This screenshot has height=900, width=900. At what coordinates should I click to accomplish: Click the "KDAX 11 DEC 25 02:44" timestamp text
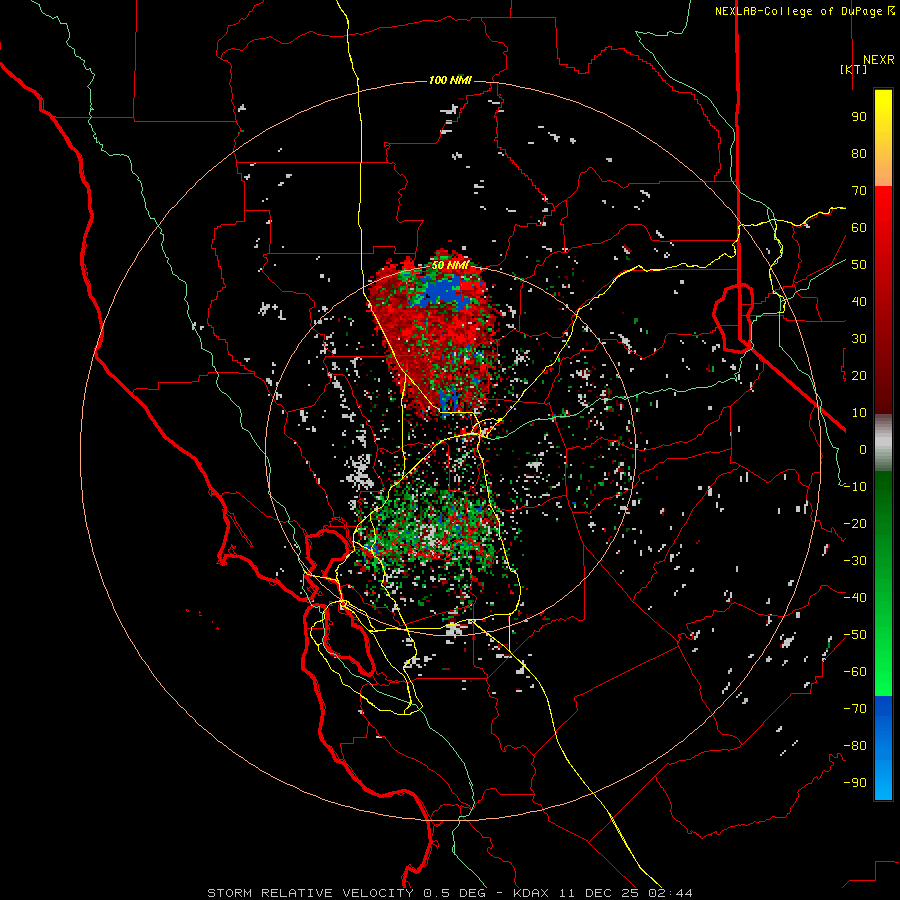[x=603, y=893]
